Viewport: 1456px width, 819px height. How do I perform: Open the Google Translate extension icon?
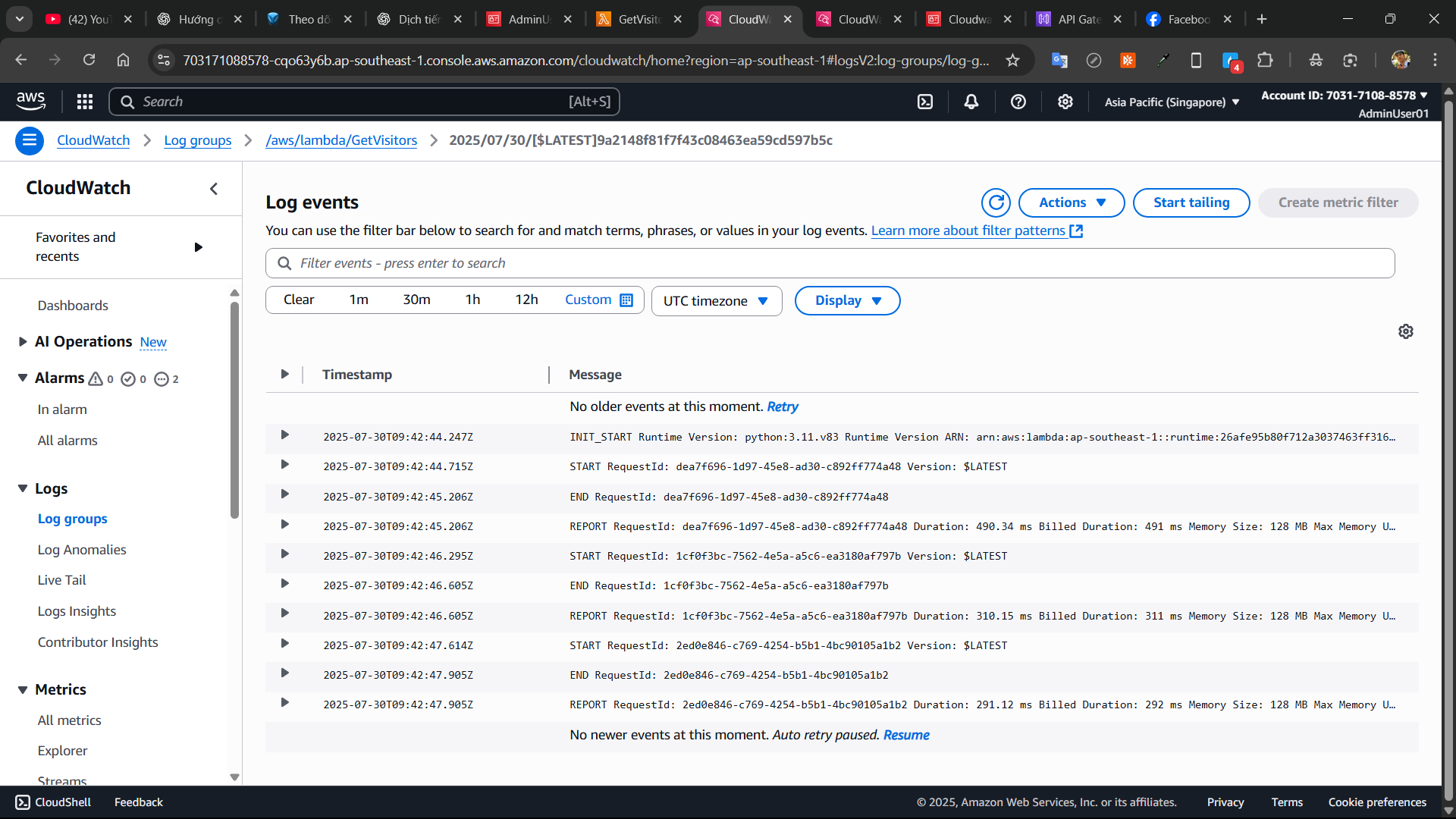tap(1059, 60)
